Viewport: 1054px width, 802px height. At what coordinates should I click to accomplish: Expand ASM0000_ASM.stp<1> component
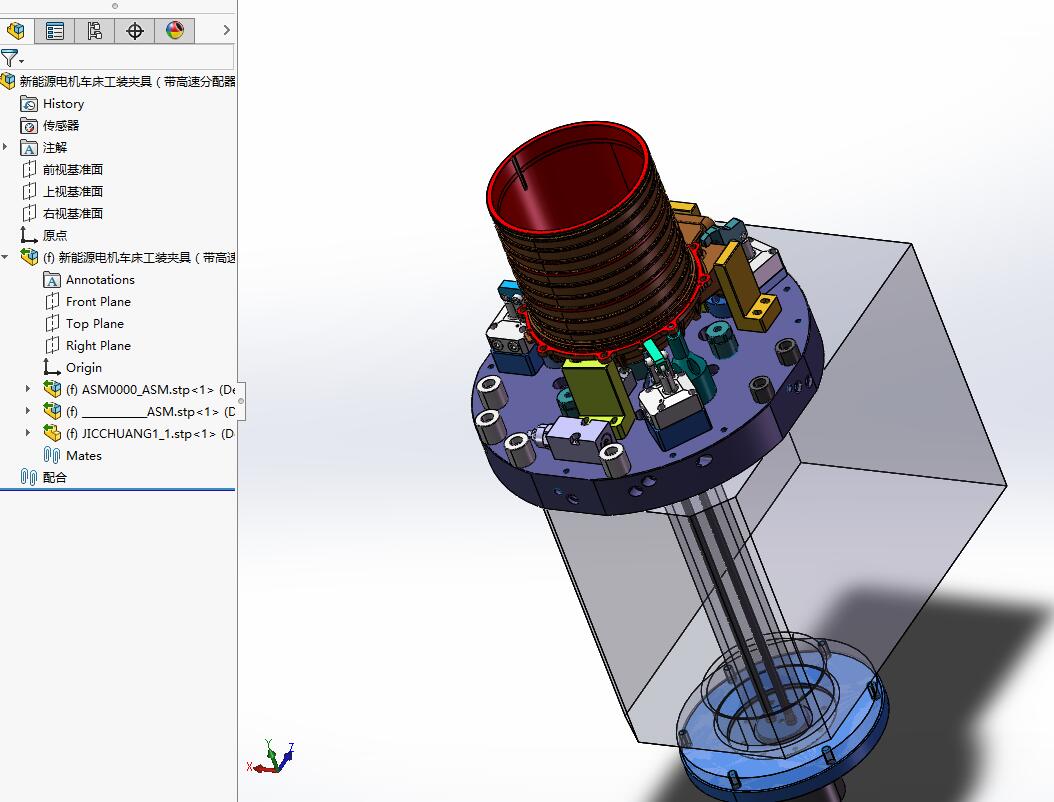[28, 389]
